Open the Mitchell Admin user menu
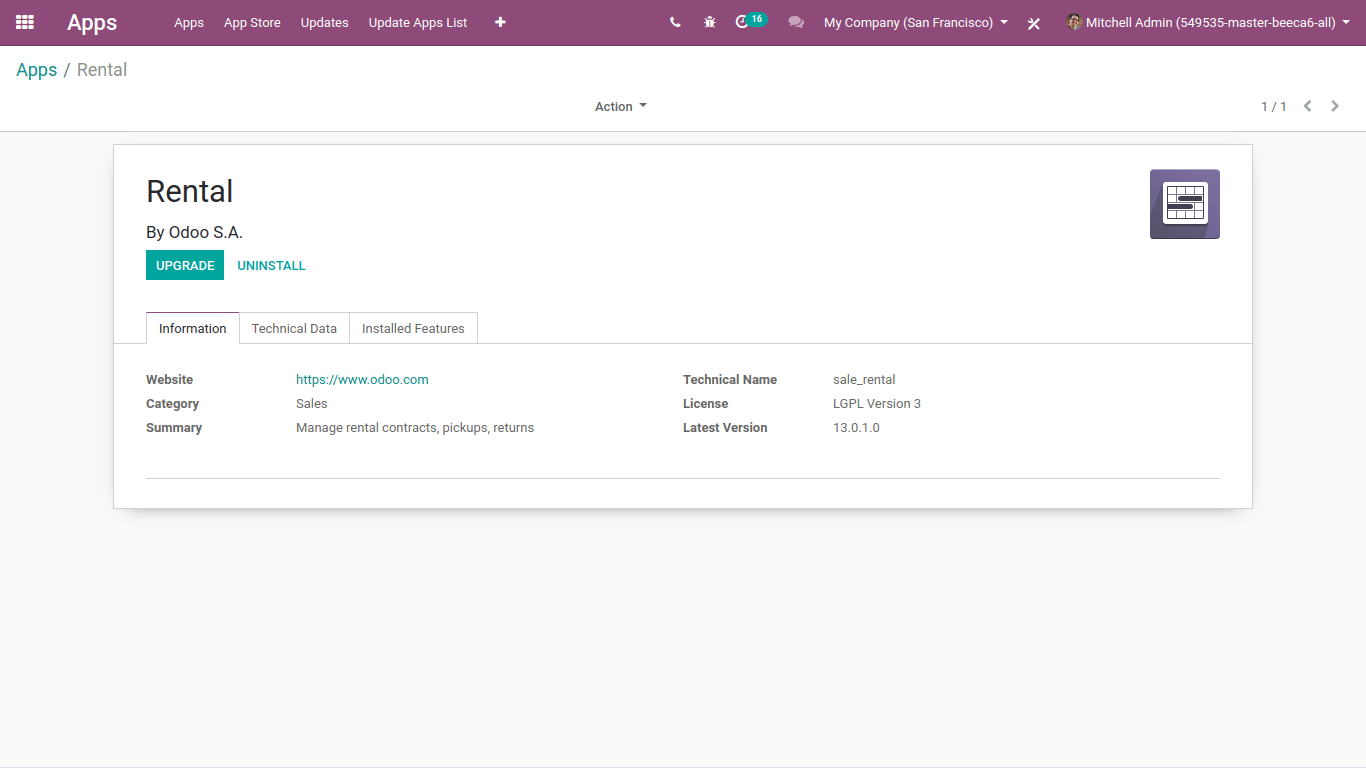Screen dimensions: 1366x768 pos(1208,22)
